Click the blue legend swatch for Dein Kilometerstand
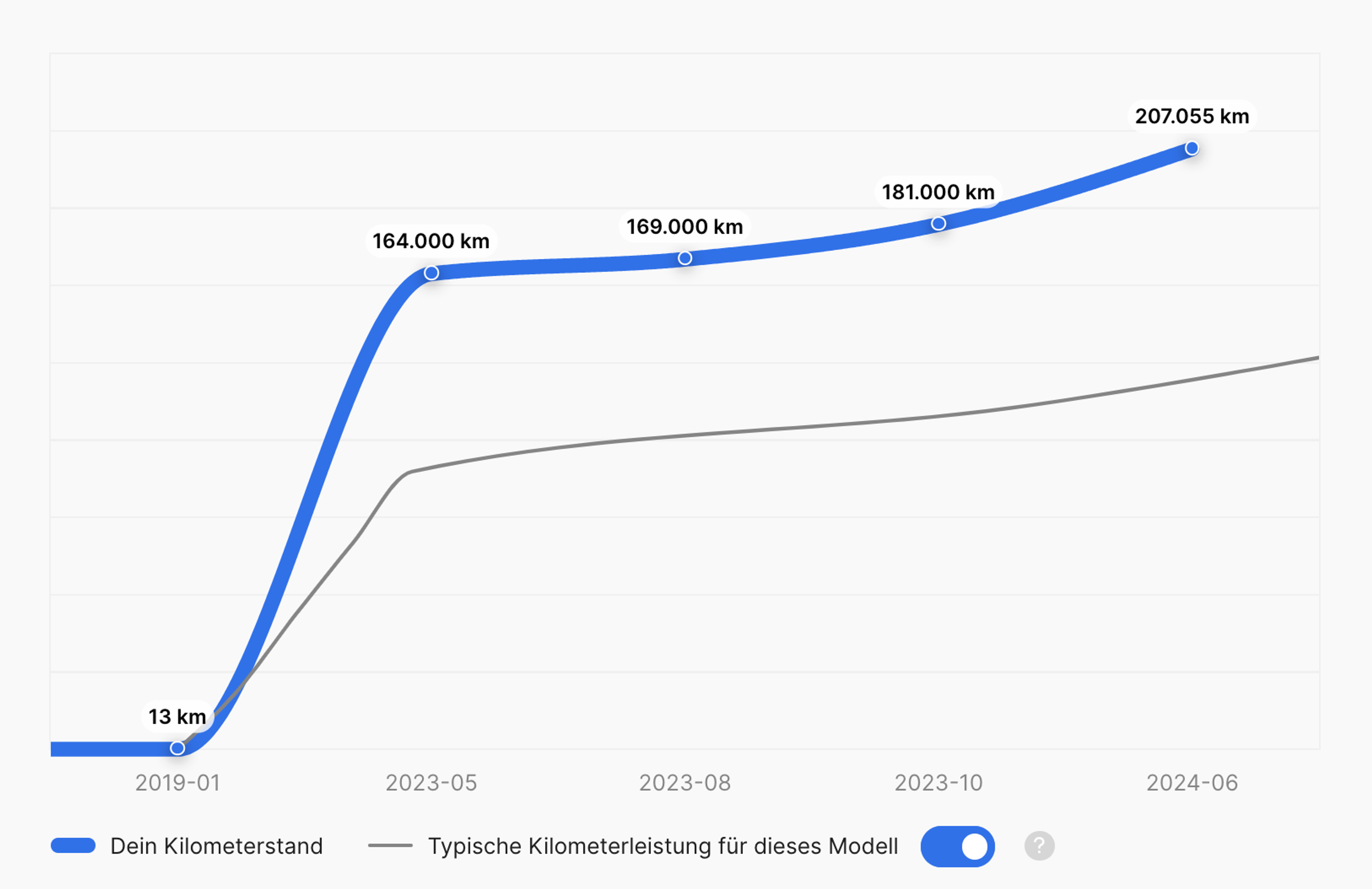 pyautogui.click(x=73, y=846)
